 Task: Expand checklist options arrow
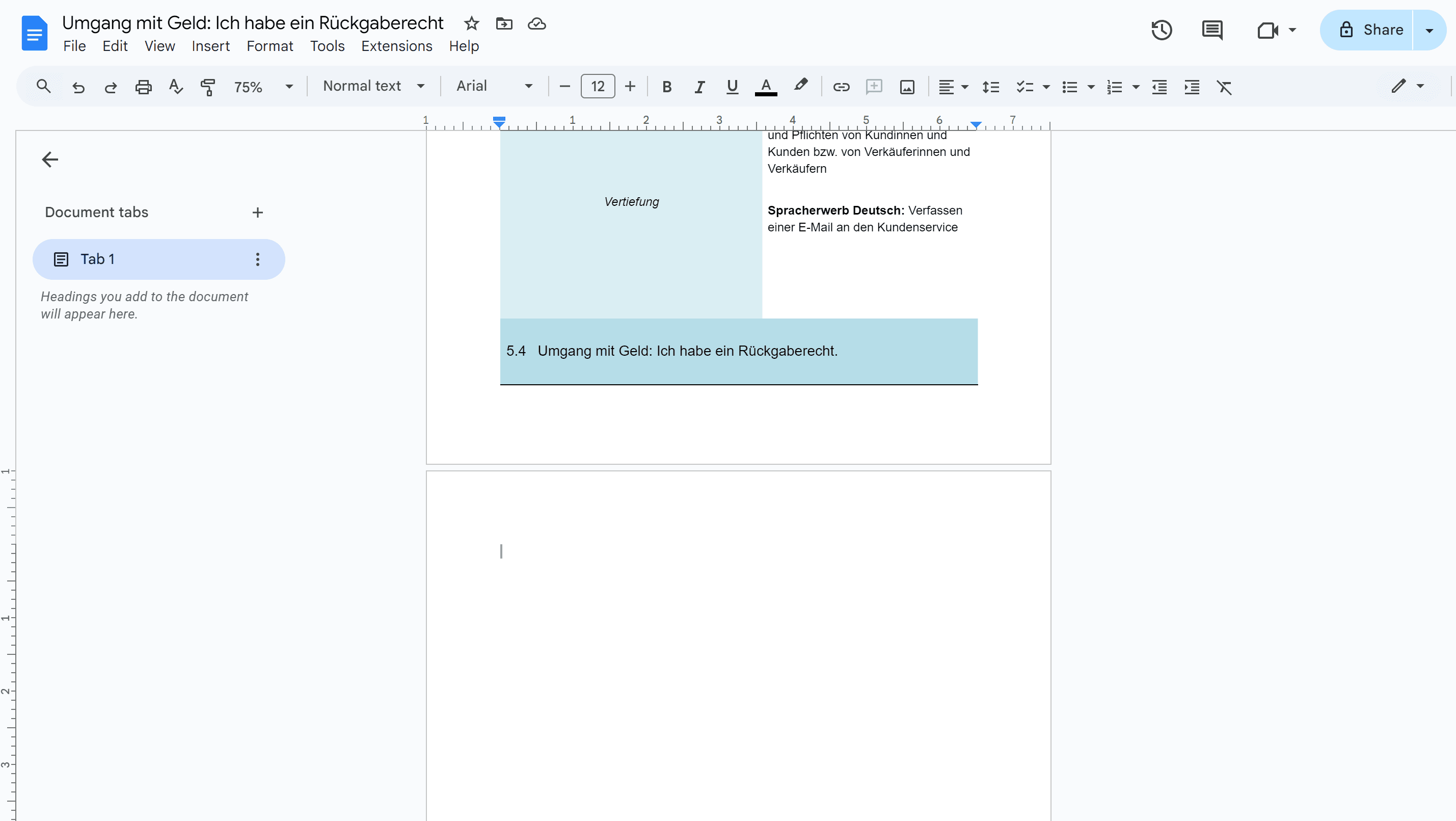coord(1046,87)
